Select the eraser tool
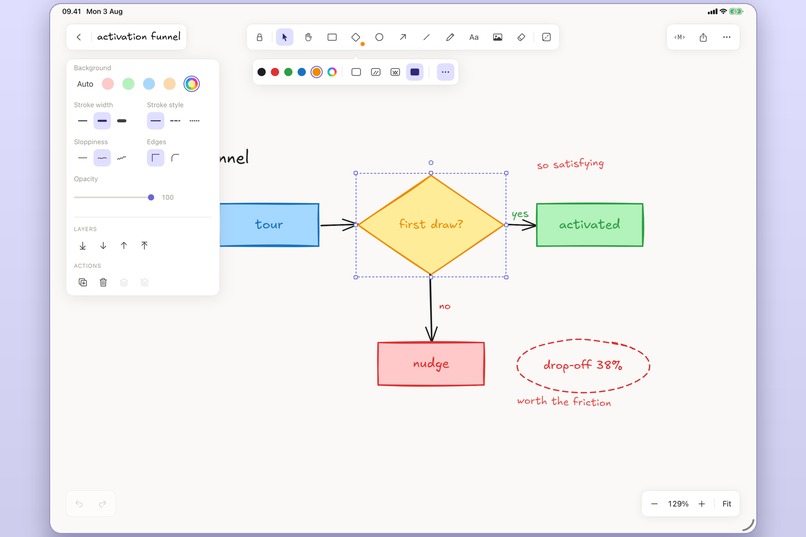The image size is (806, 537). tap(521, 37)
